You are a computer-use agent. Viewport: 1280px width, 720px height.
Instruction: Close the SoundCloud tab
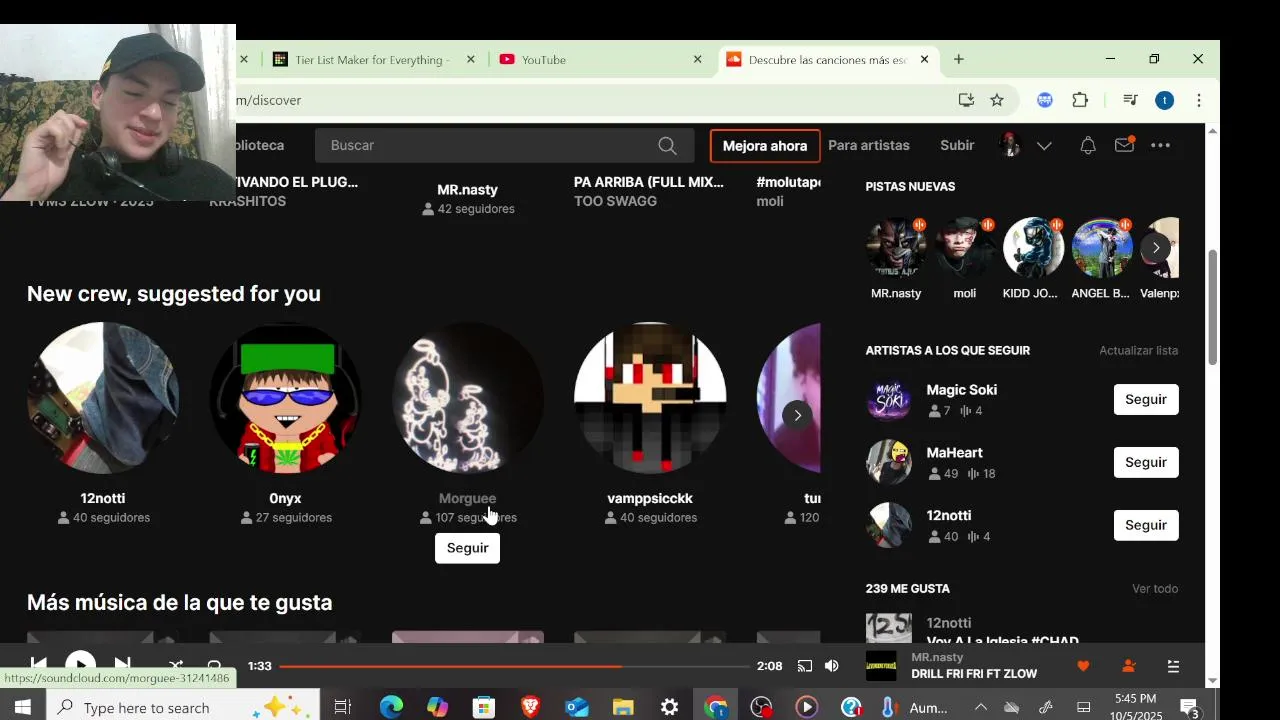[924, 60]
